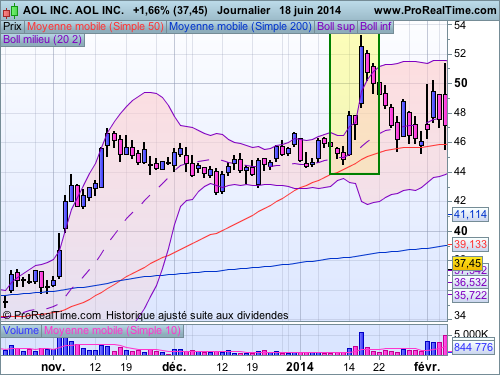Click the purple '35,722' price tag

tap(470, 295)
